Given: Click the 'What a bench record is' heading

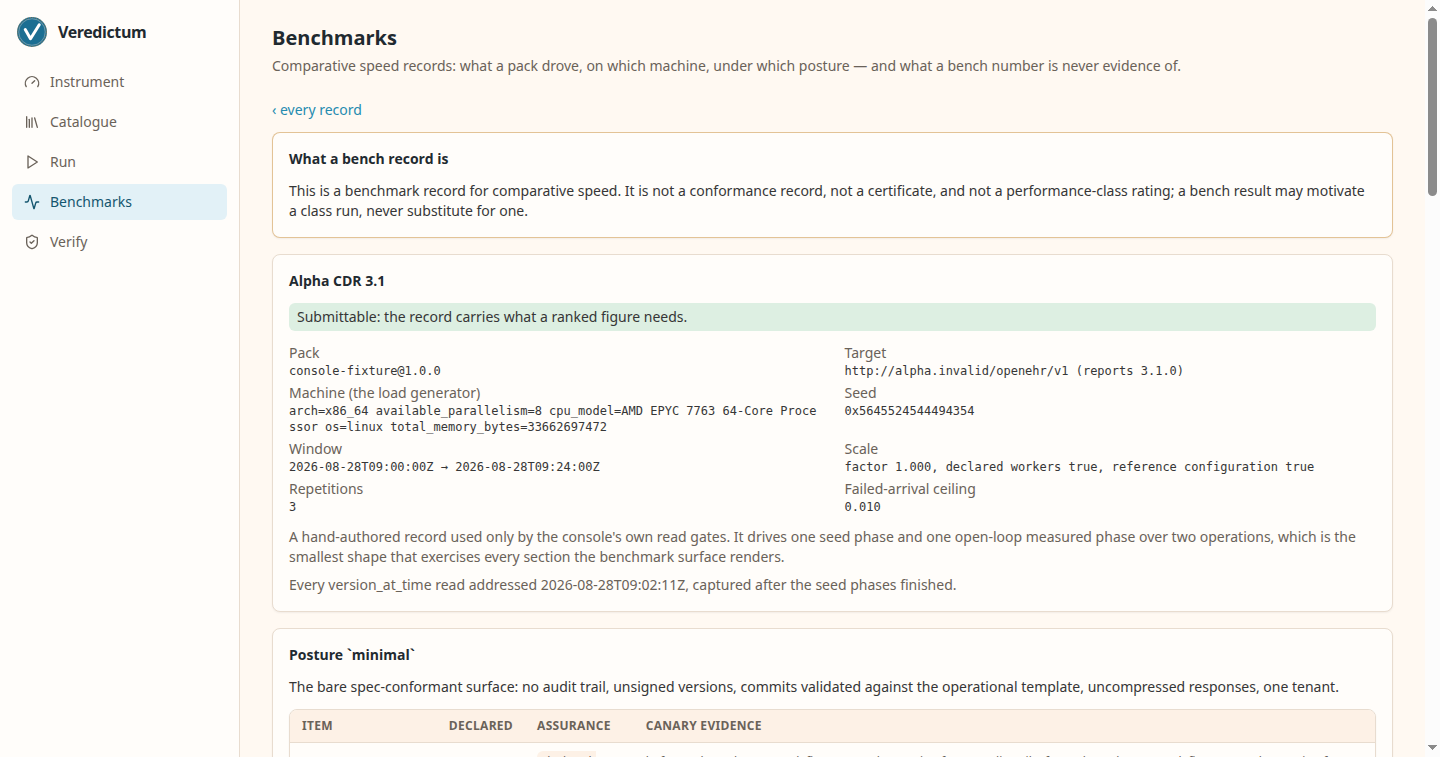Looking at the screenshot, I should (369, 159).
